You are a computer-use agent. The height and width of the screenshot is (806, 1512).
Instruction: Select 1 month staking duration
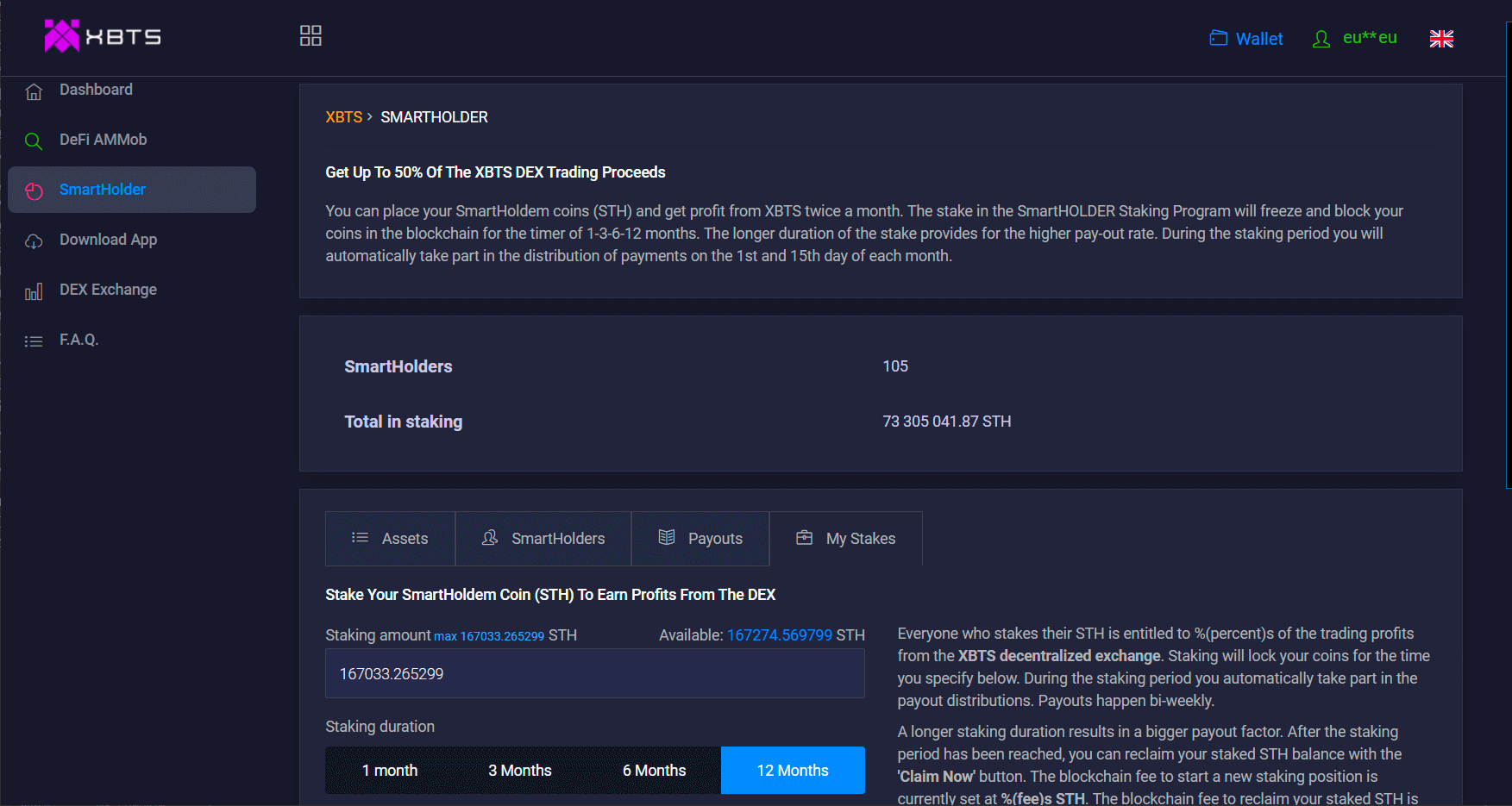click(390, 771)
